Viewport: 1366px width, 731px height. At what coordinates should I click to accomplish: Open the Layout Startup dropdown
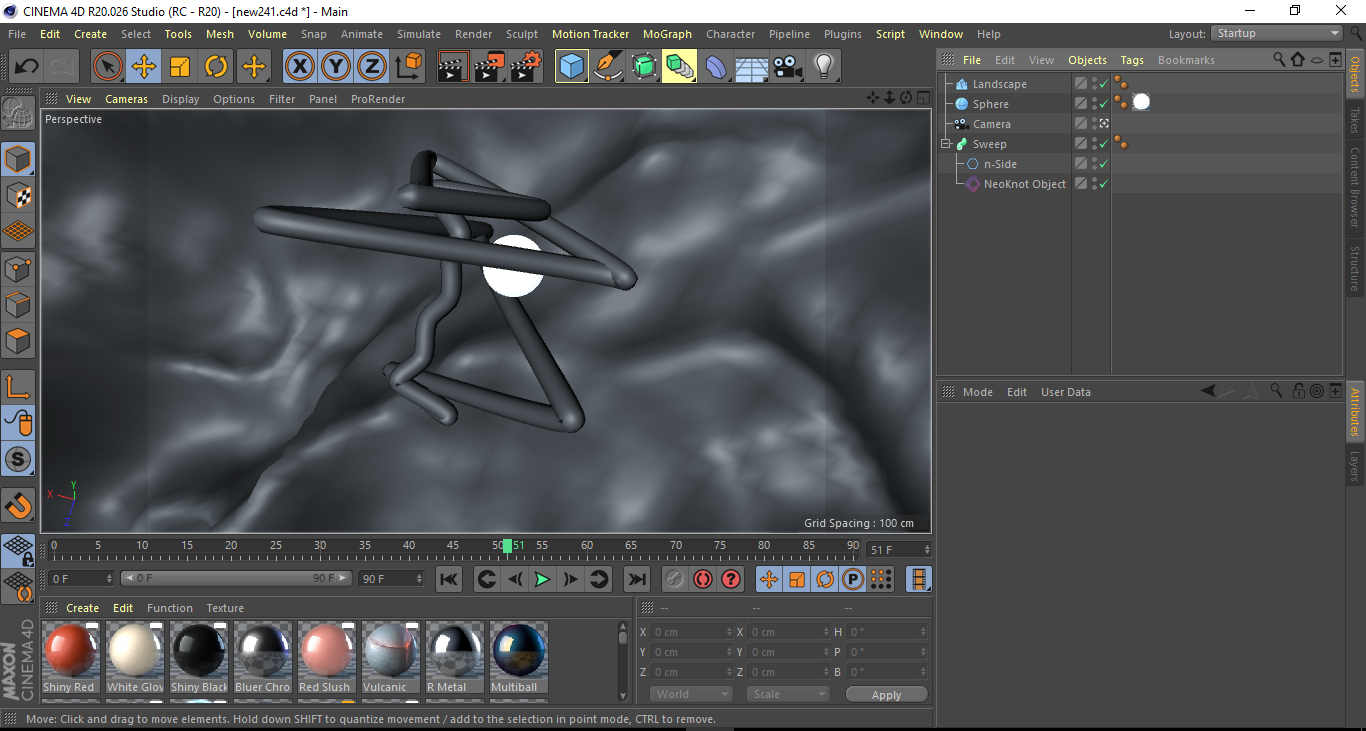coord(1277,33)
